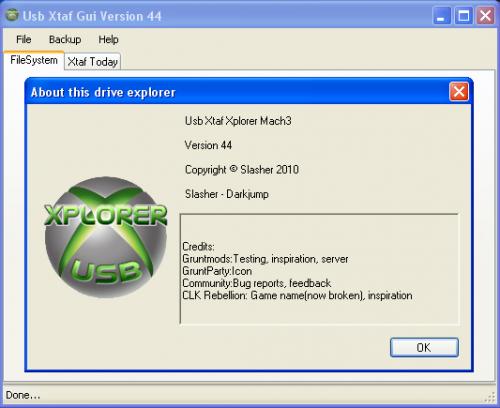This screenshot has height=408, width=500.
Task: Open the File menu
Action: [x=24, y=39]
